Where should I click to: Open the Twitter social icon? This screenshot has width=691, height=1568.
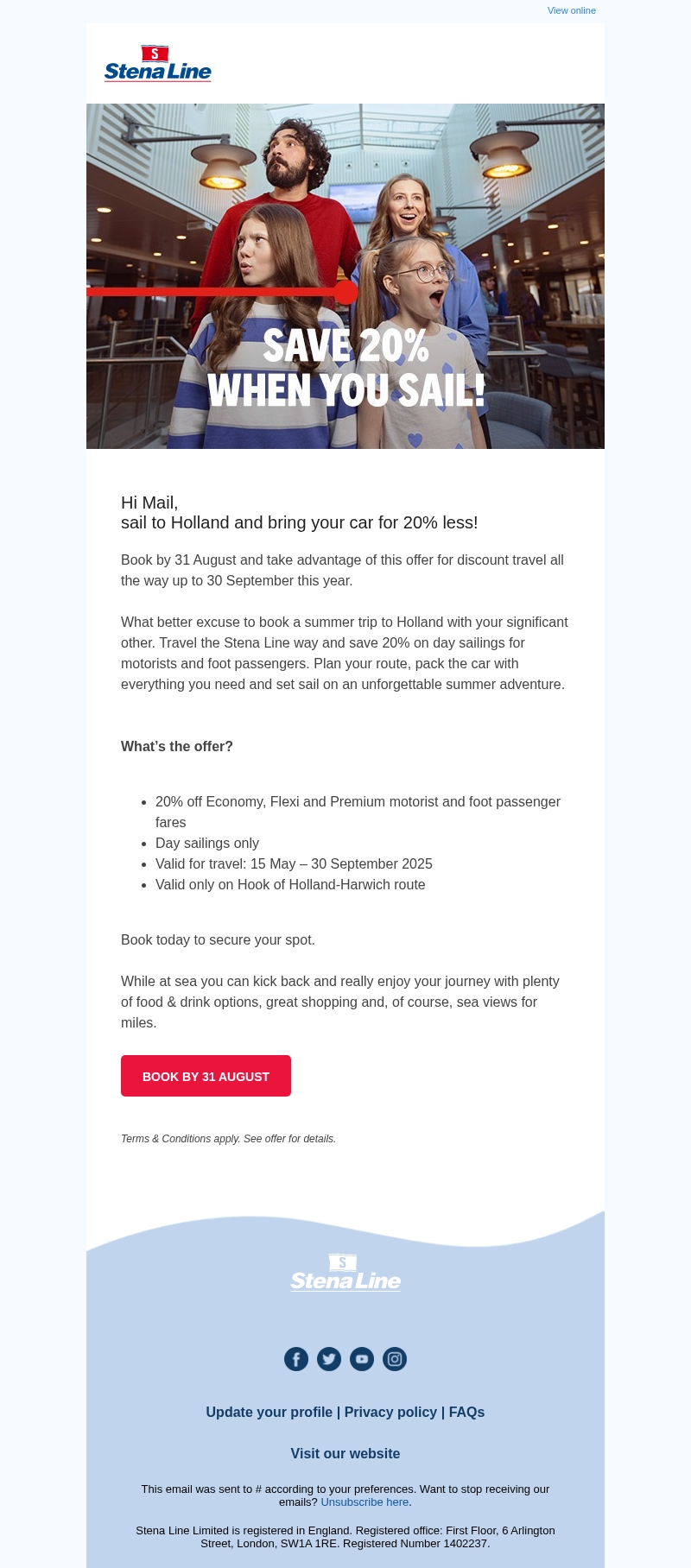329,1359
